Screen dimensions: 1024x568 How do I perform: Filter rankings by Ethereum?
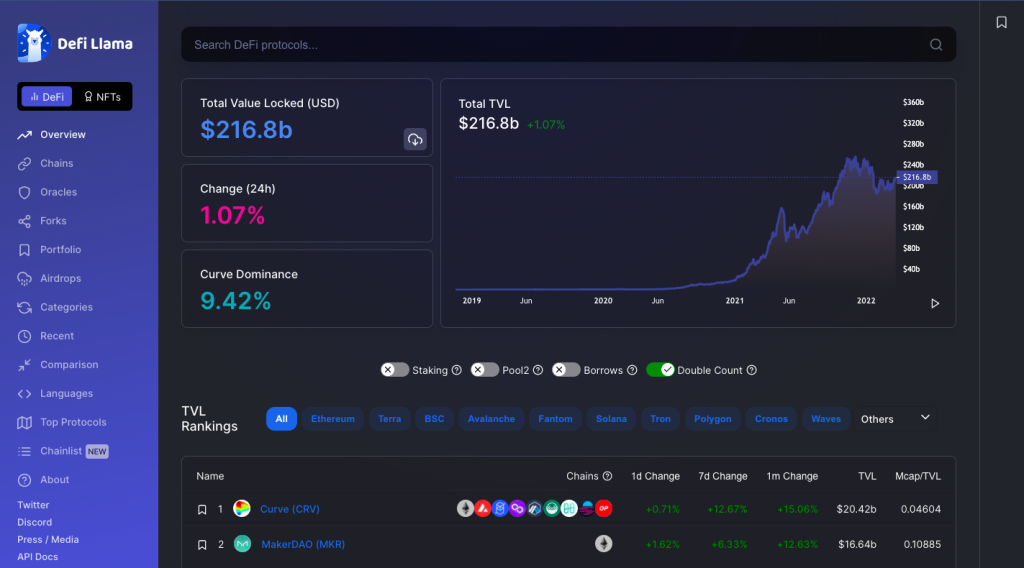(332, 418)
